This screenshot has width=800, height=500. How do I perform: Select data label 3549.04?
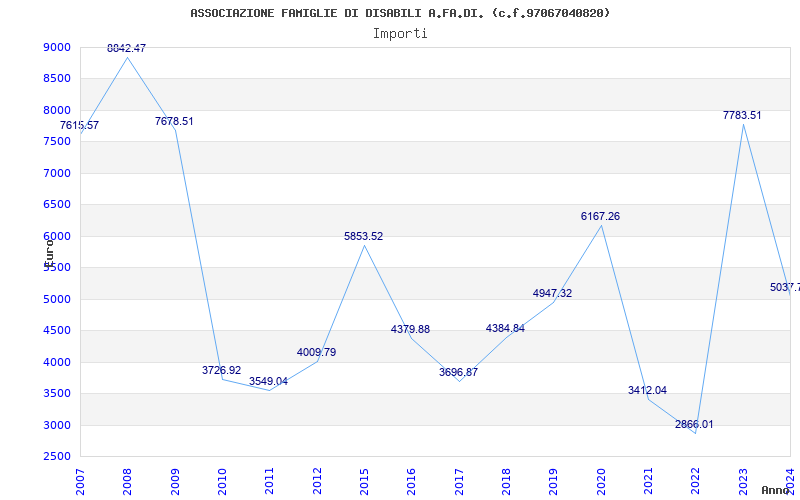[x=268, y=382]
